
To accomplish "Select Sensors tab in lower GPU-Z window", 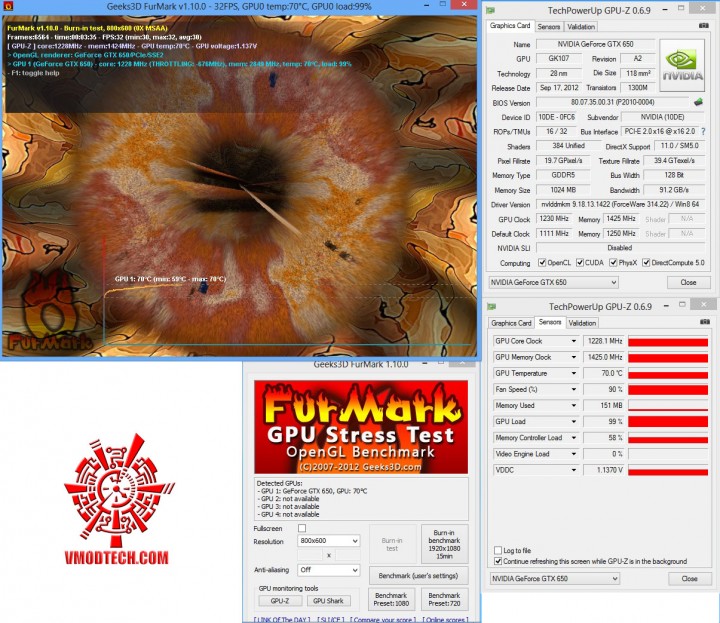I will point(550,322).
